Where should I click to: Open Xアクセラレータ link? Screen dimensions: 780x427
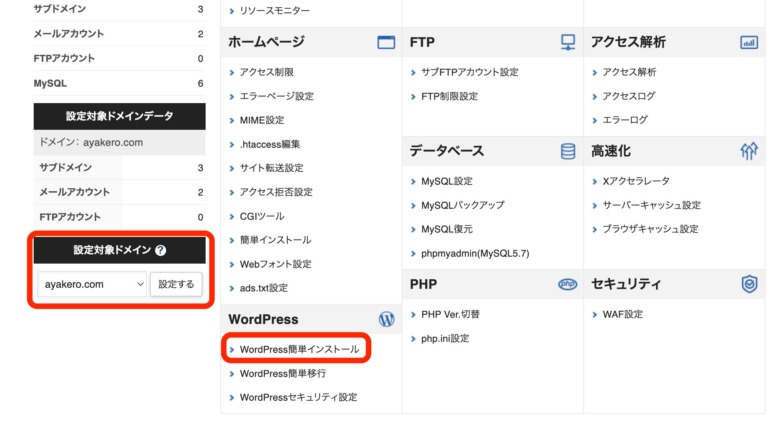coord(636,181)
